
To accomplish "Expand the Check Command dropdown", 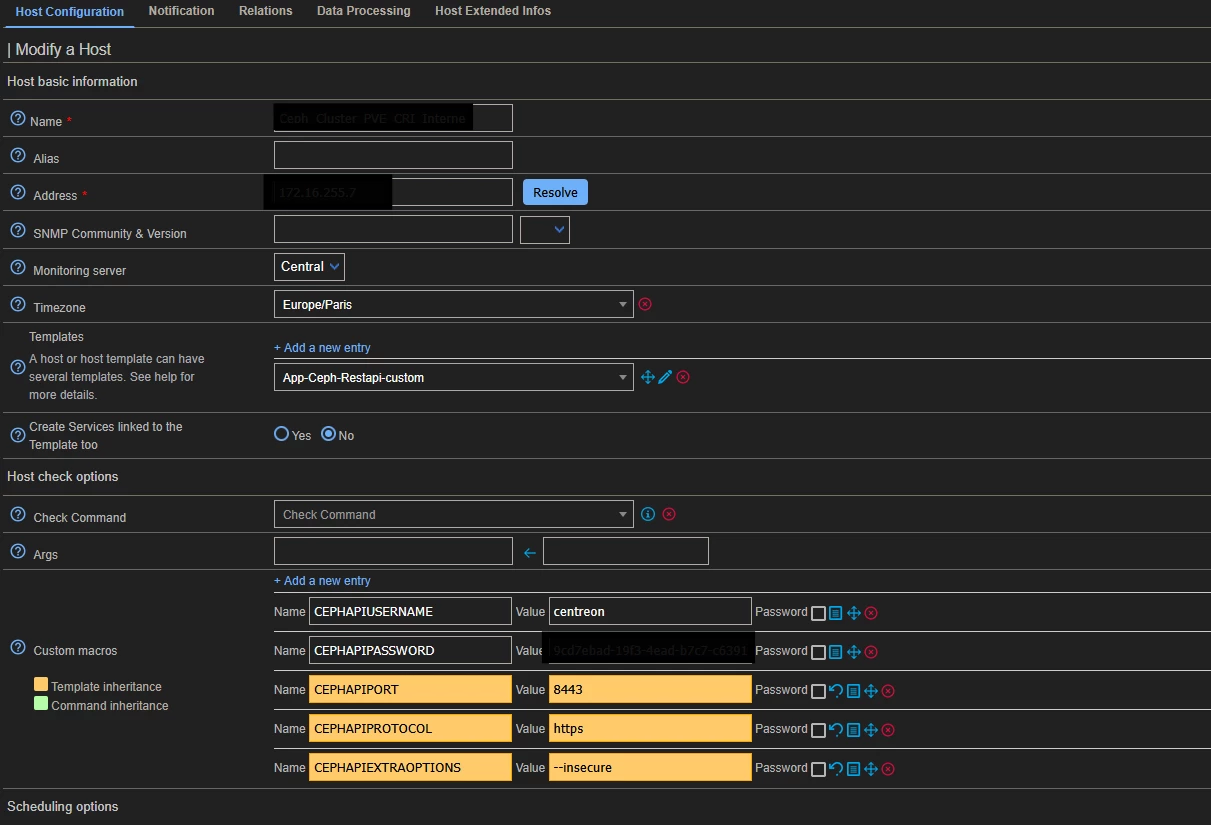I will tap(453, 514).
